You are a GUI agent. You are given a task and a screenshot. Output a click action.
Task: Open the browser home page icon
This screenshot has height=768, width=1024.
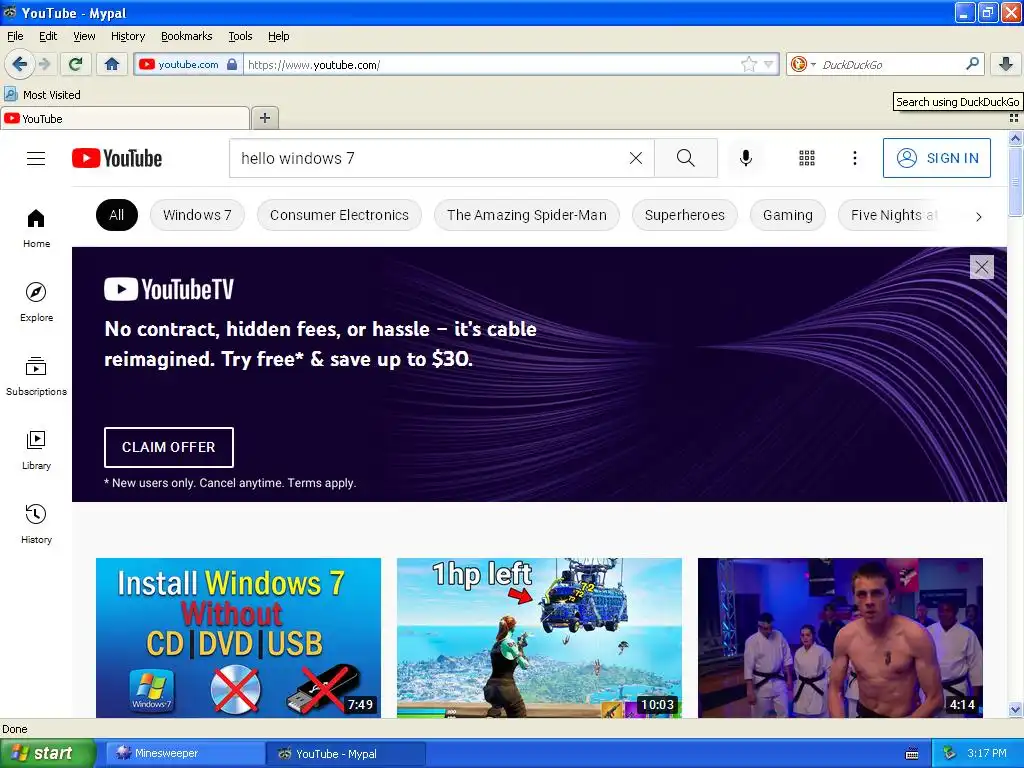pos(112,64)
